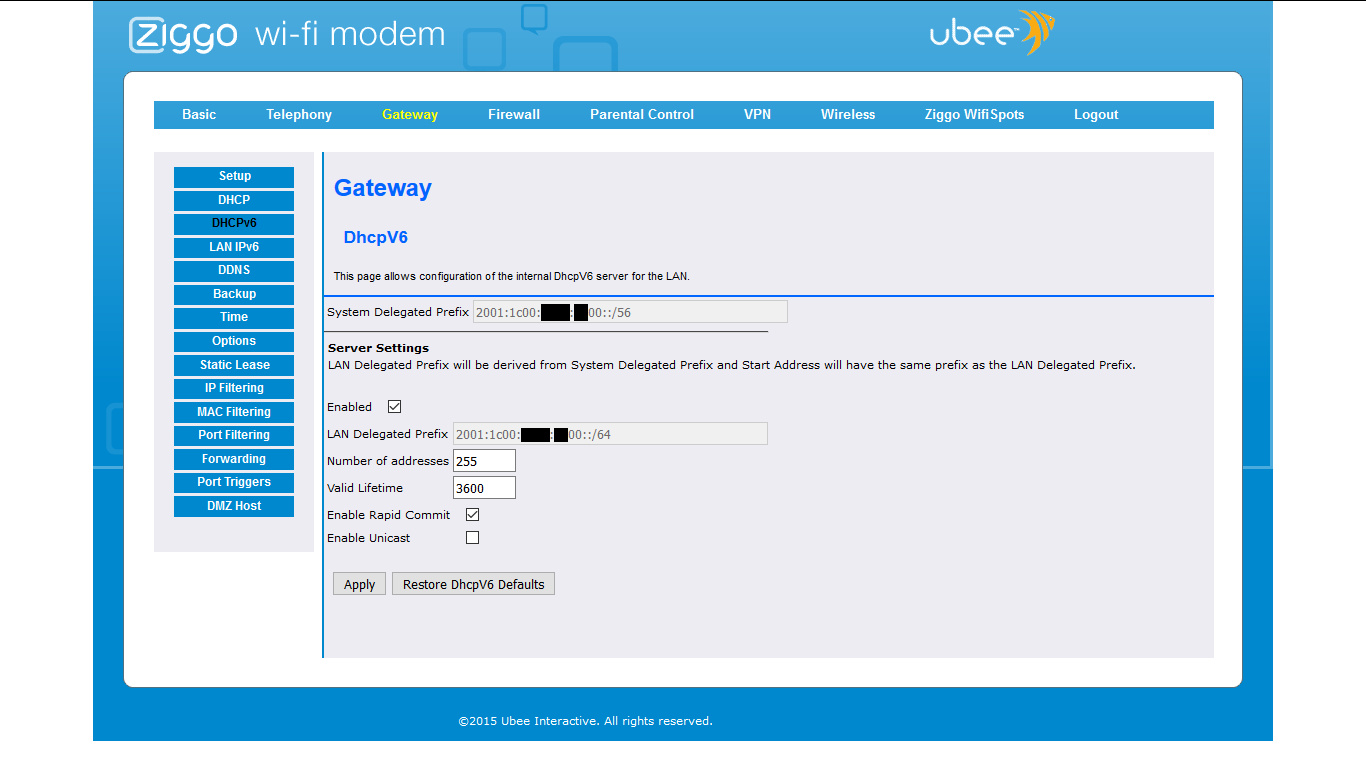Open the Telephony tab
Viewport: 1366px width, 768px height.
(299, 115)
